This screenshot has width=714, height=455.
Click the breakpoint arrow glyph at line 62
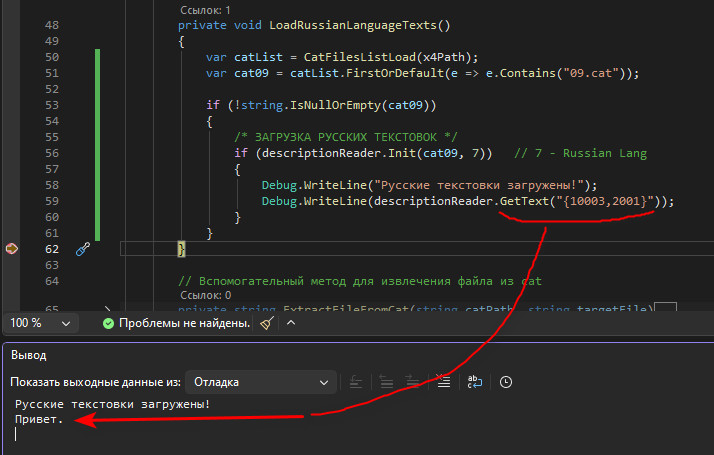11,249
